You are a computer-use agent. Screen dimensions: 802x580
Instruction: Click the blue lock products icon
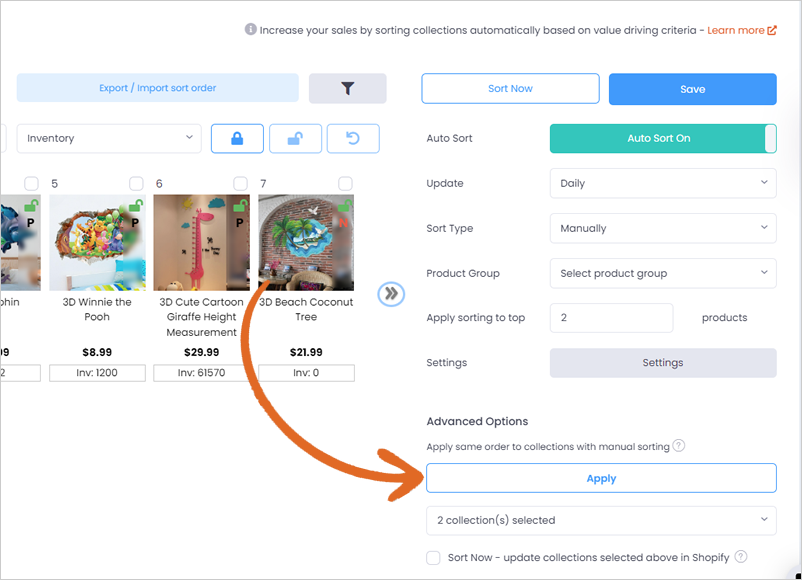[237, 138]
